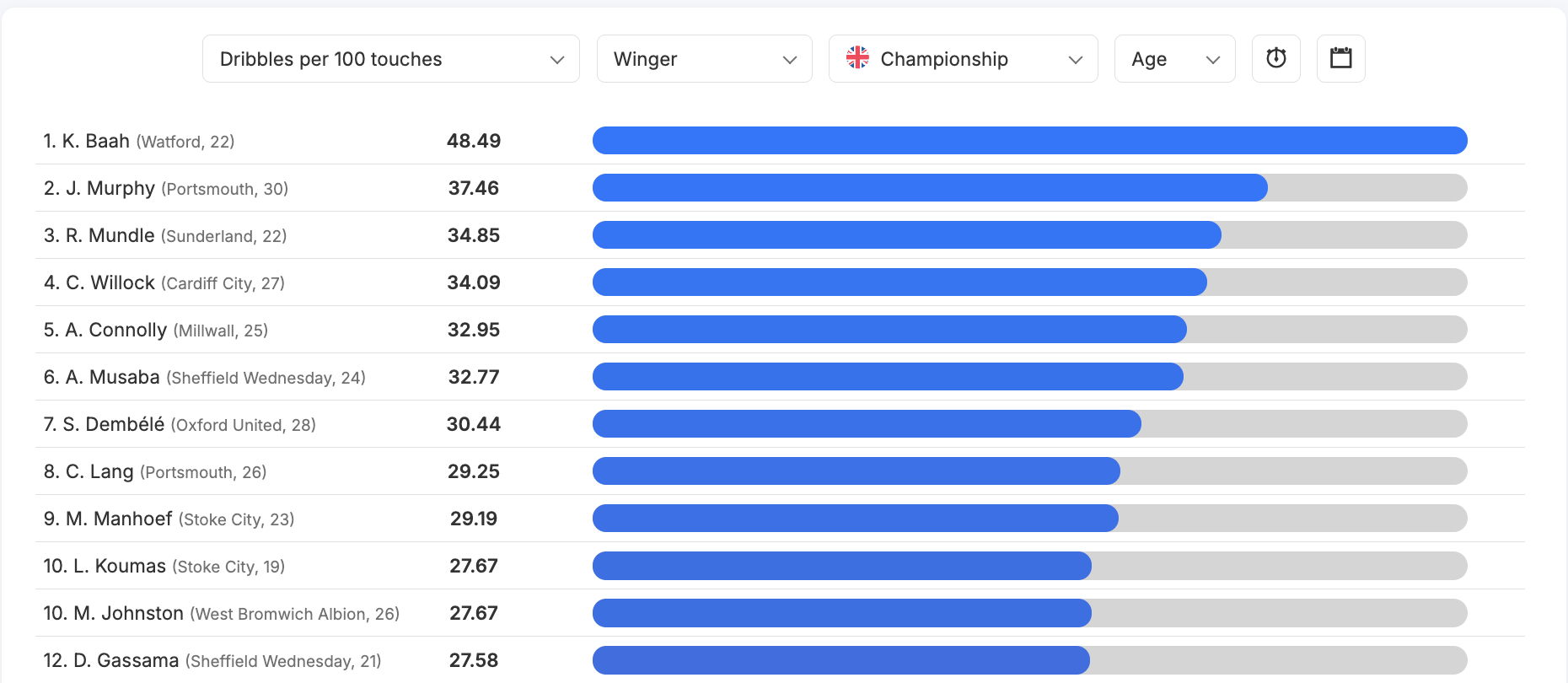Expand the Winger position dropdown
1568x683 pixels.
[705, 58]
